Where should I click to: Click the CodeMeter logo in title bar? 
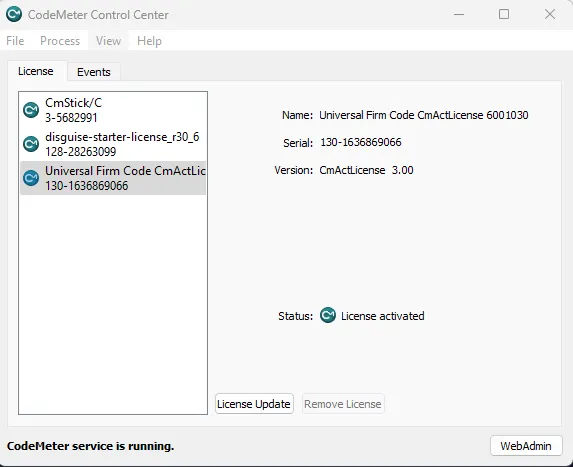coord(14,14)
